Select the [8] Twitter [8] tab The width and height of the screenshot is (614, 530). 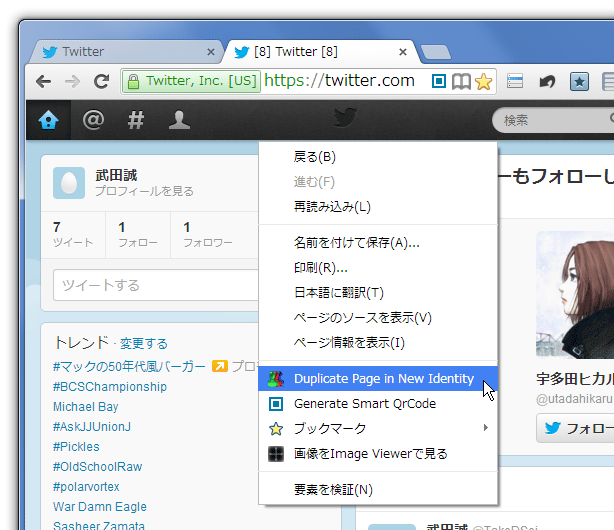point(319,52)
